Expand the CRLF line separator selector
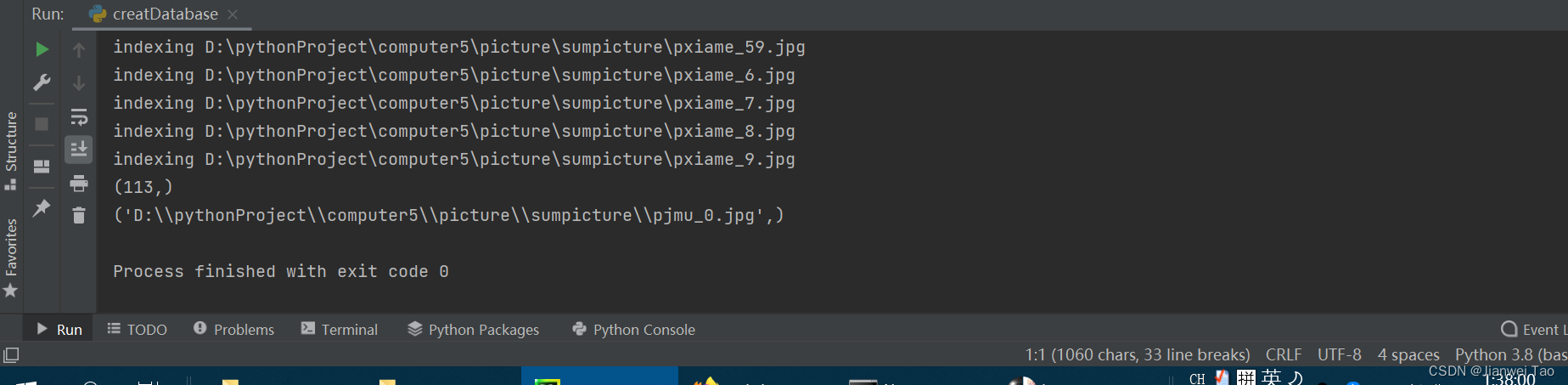Image resolution: width=1568 pixels, height=385 pixels. click(x=1284, y=354)
